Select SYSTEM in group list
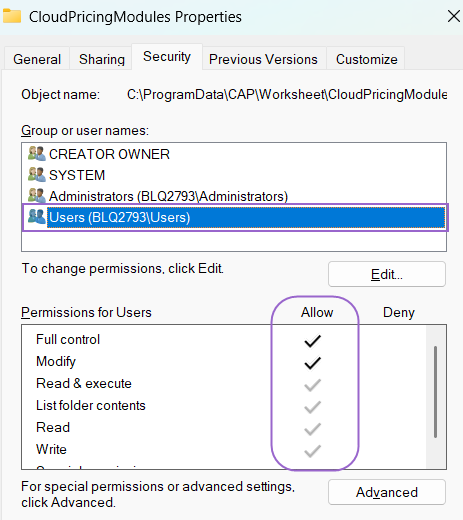 (x=234, y=175)
